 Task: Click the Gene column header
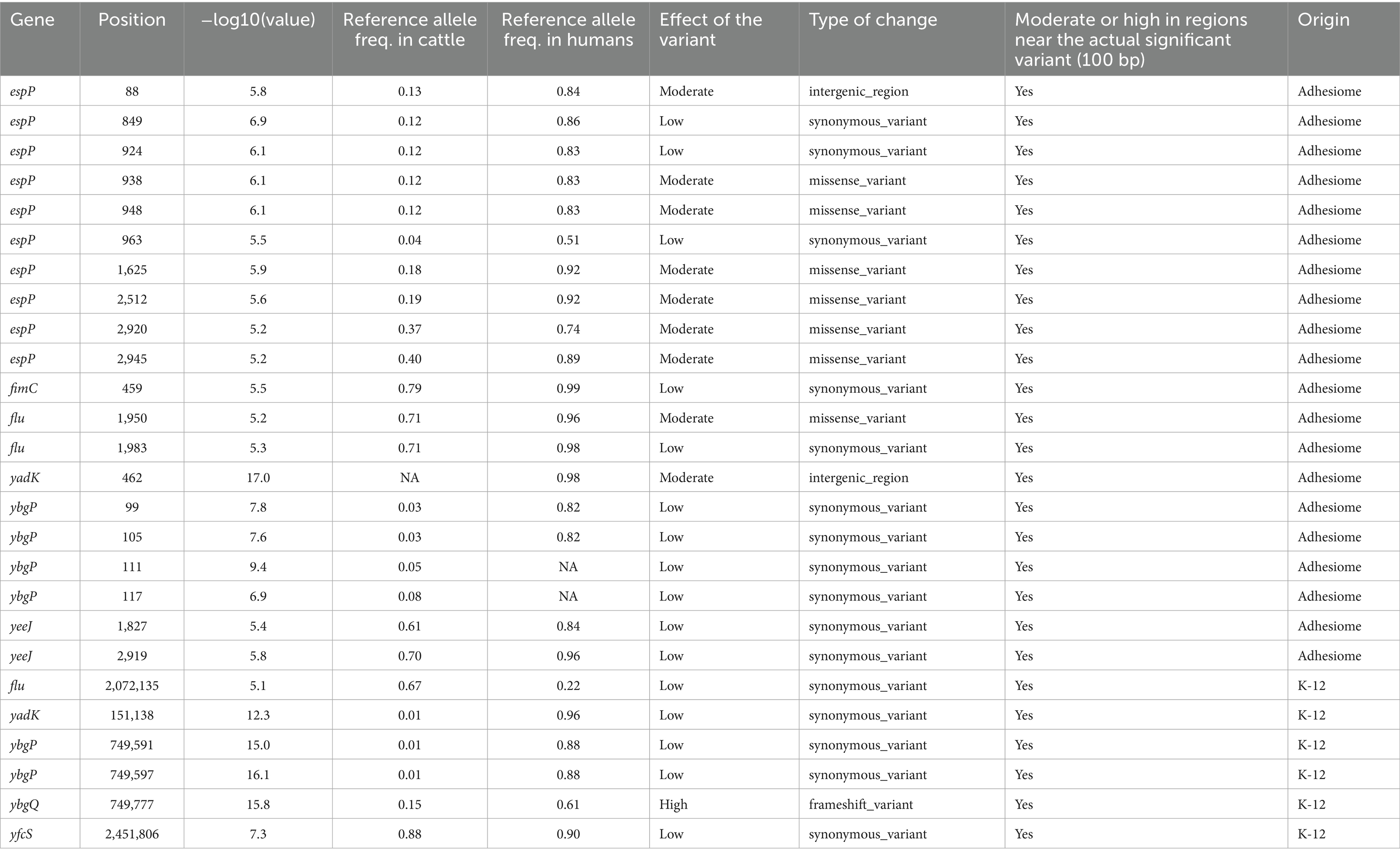(x=32, y=20)
